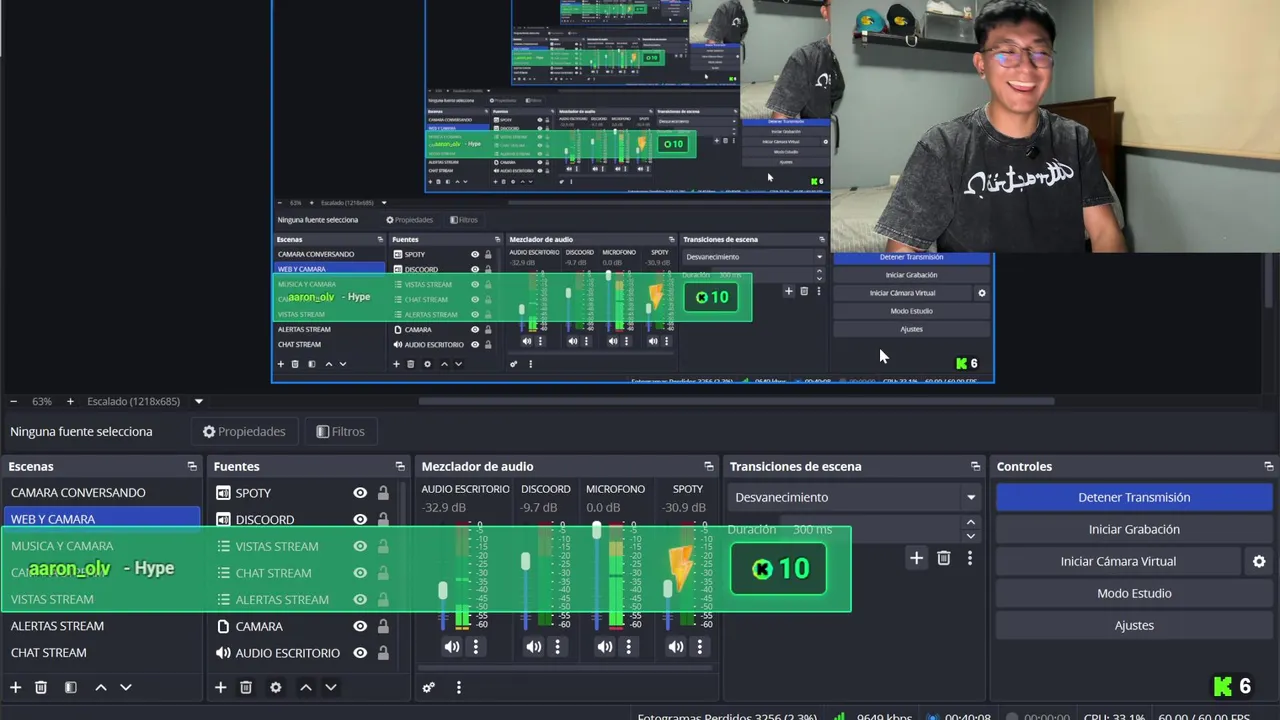Zoom in preview with plus icon
Image resolution: width=1280 pixels, height=720 pixels.
click(x=70, y=401)
